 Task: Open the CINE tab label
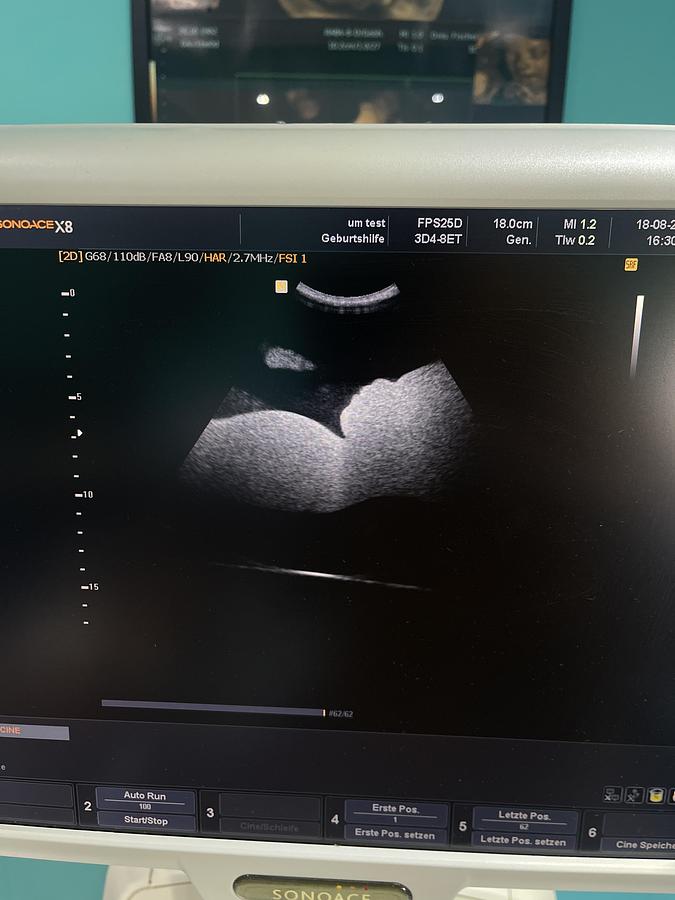(x=34, y=731)
